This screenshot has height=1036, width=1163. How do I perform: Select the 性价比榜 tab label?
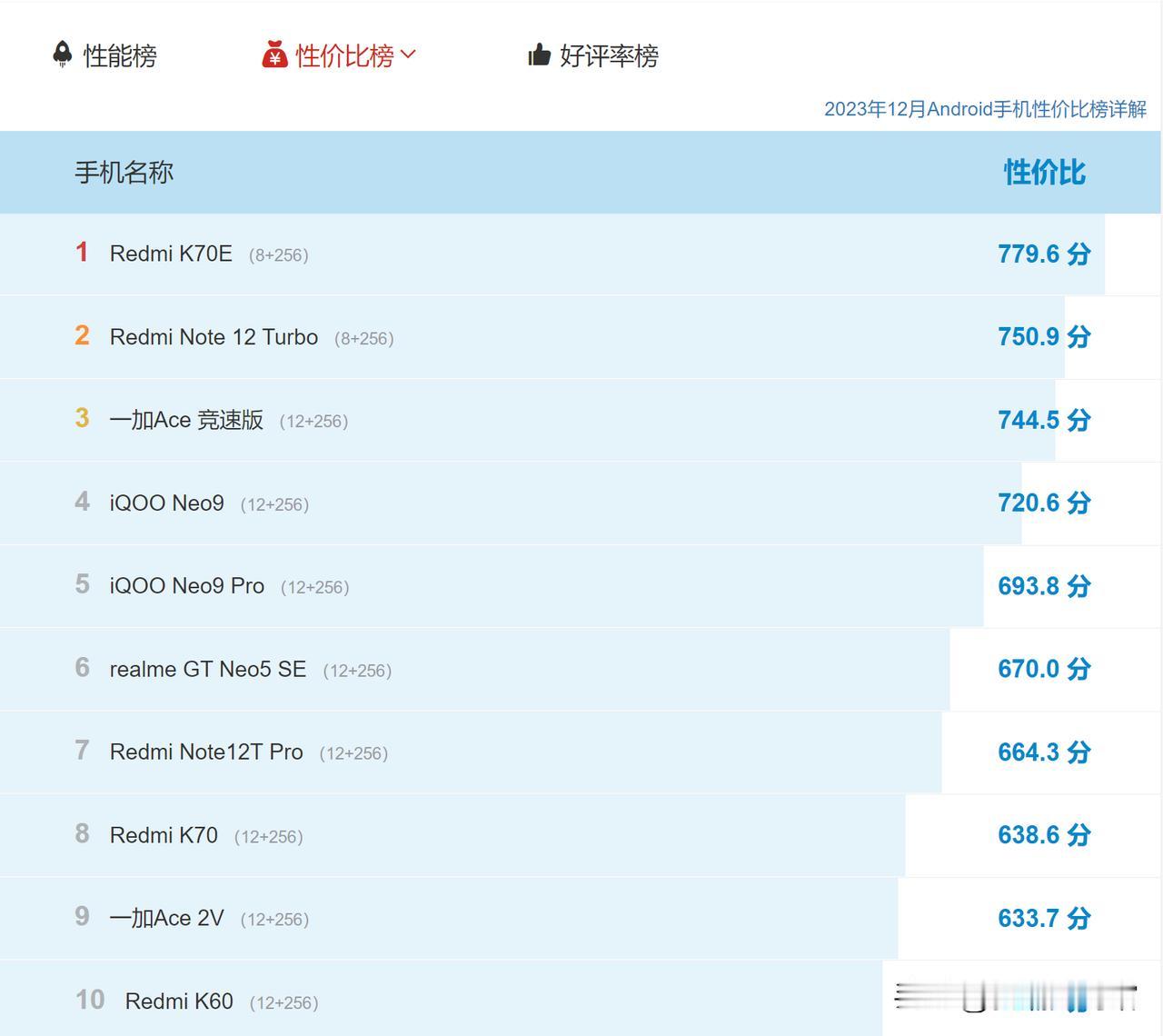tap(344, 55)
